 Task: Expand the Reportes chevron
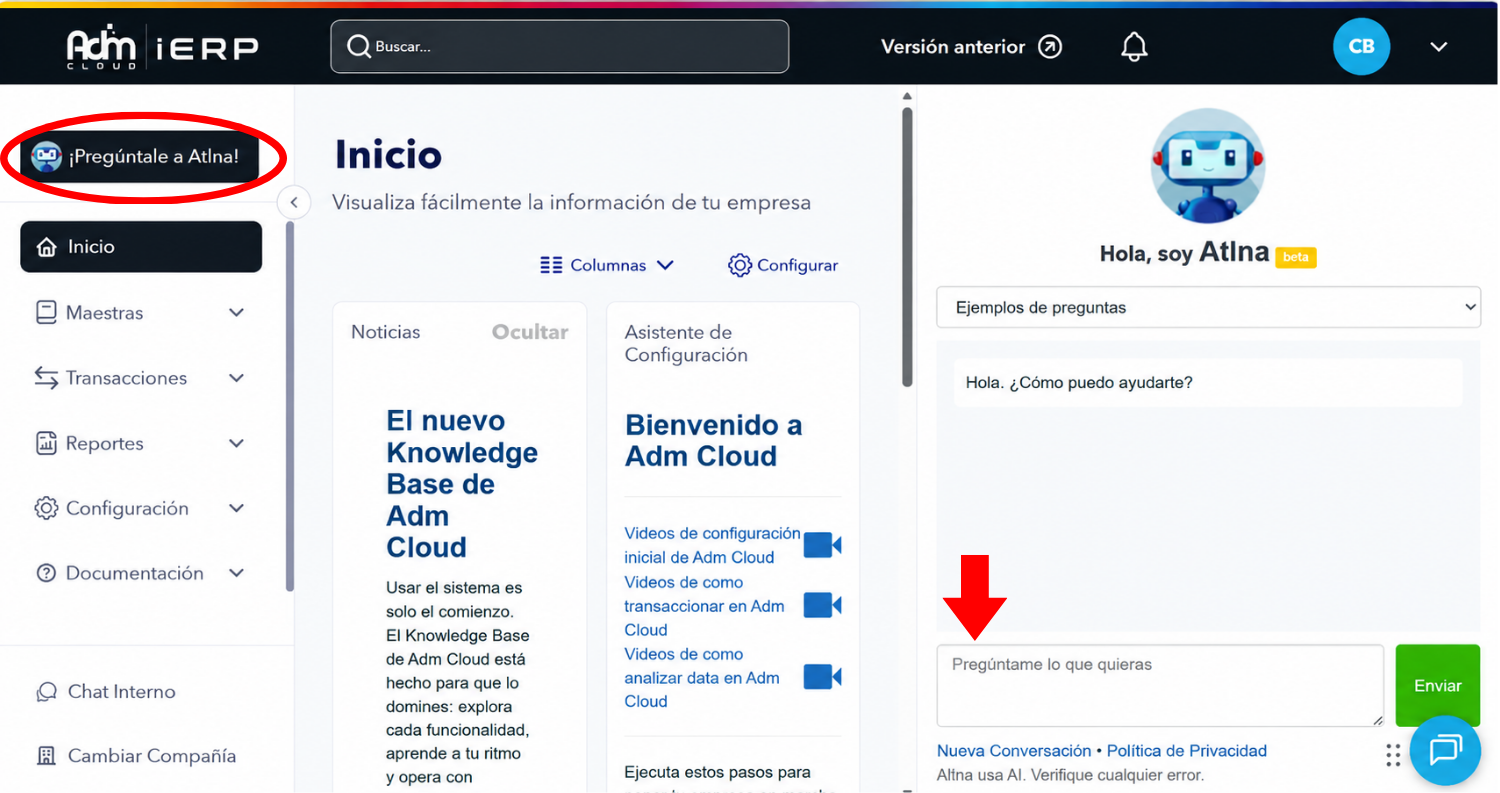point(237,443)
